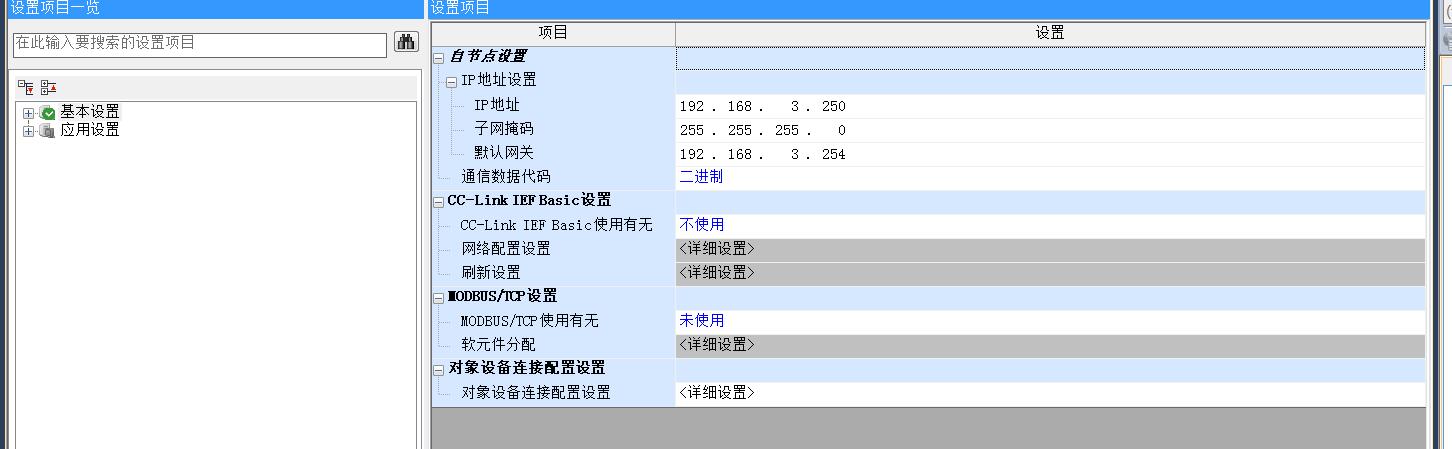Click the search settings input field
1452x449 pixels.
[x=199, y=44]
